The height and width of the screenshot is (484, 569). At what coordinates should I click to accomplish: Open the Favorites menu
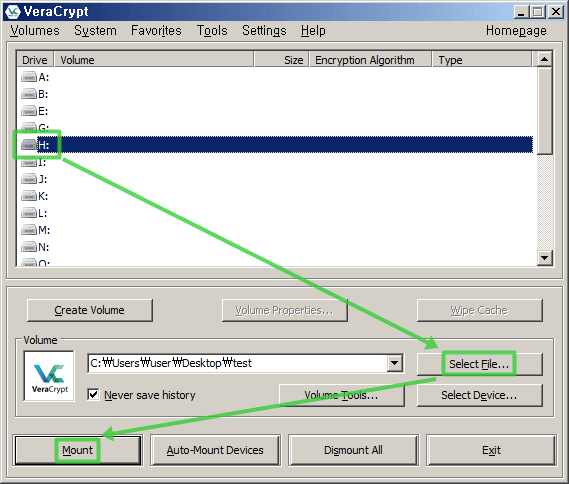[x=156, y=31]
